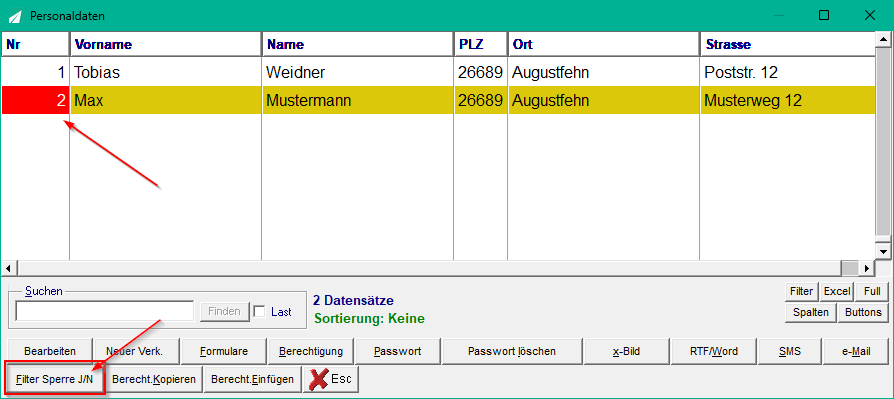
Task: Click the Nr 1 cell
Action: 35,72
